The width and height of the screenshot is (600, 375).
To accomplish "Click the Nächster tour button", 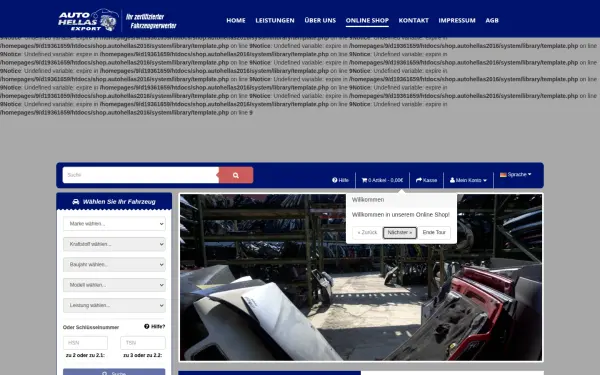I will 400,233.
